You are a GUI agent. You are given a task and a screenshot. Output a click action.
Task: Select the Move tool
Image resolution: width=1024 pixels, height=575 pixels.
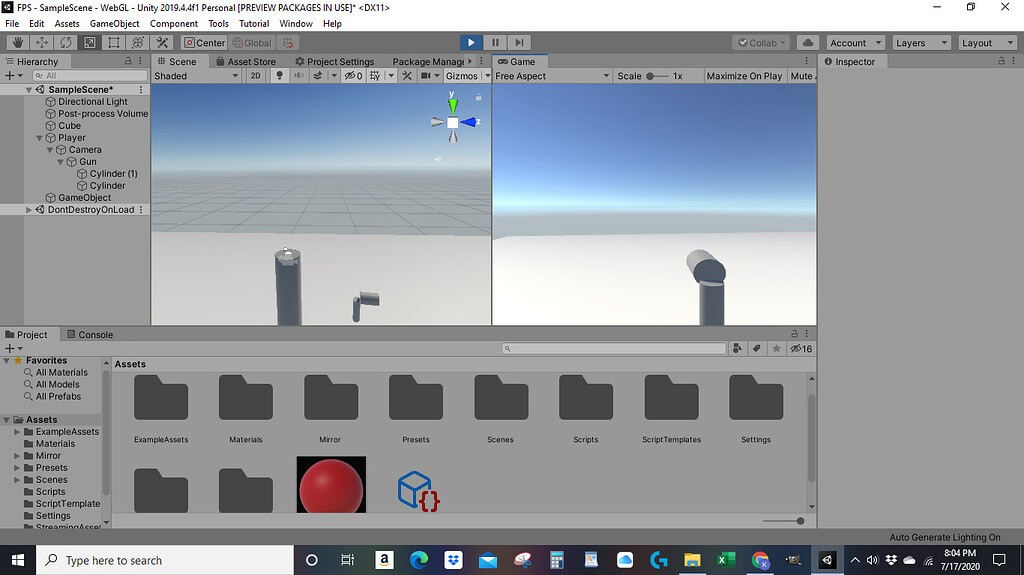pyautogui.click(x=42, y=43)
